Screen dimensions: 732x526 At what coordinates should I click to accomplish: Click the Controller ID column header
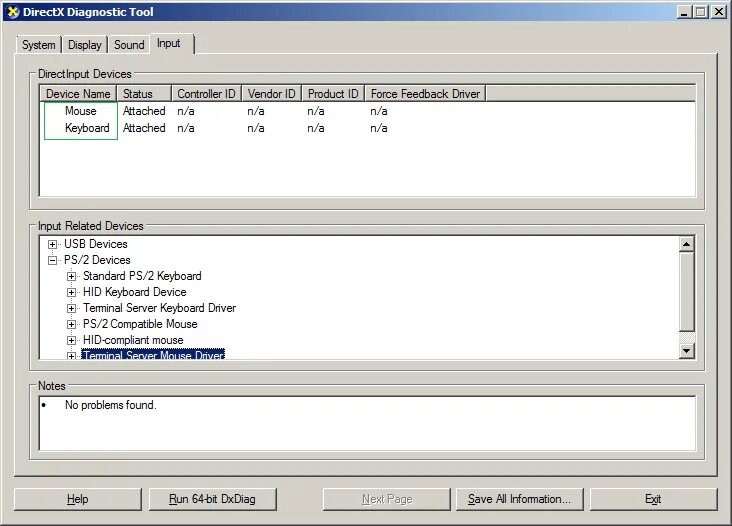(x=206, y=94)
